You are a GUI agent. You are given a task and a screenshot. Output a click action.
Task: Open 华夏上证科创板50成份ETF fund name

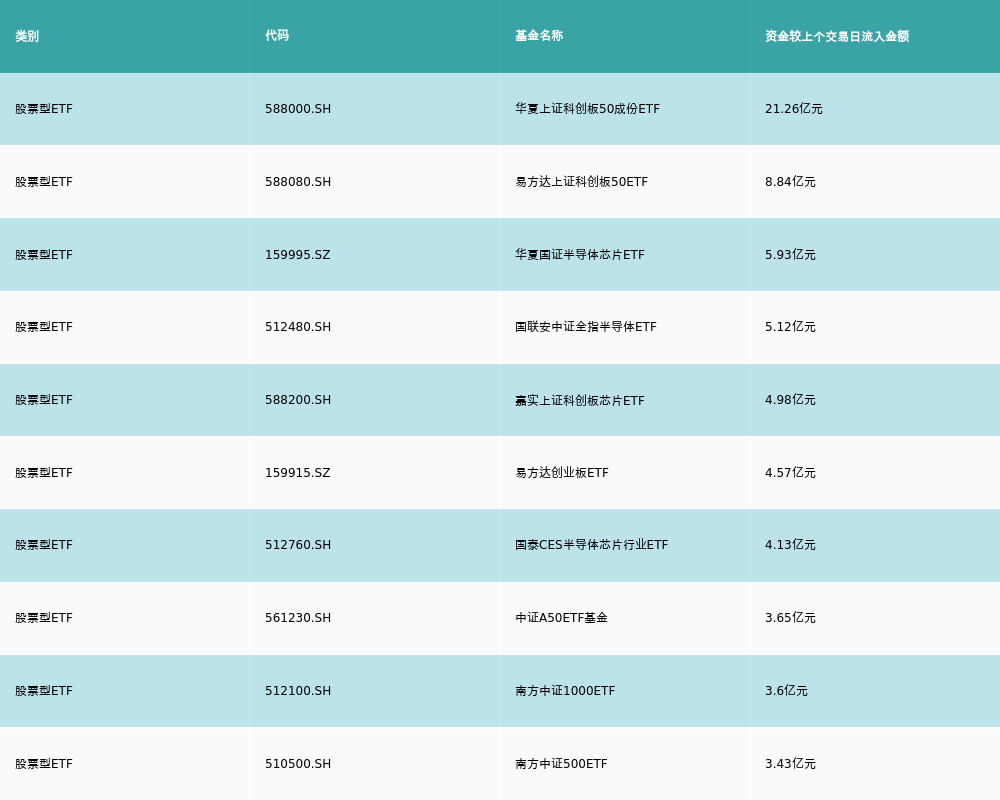coord(587,109)
